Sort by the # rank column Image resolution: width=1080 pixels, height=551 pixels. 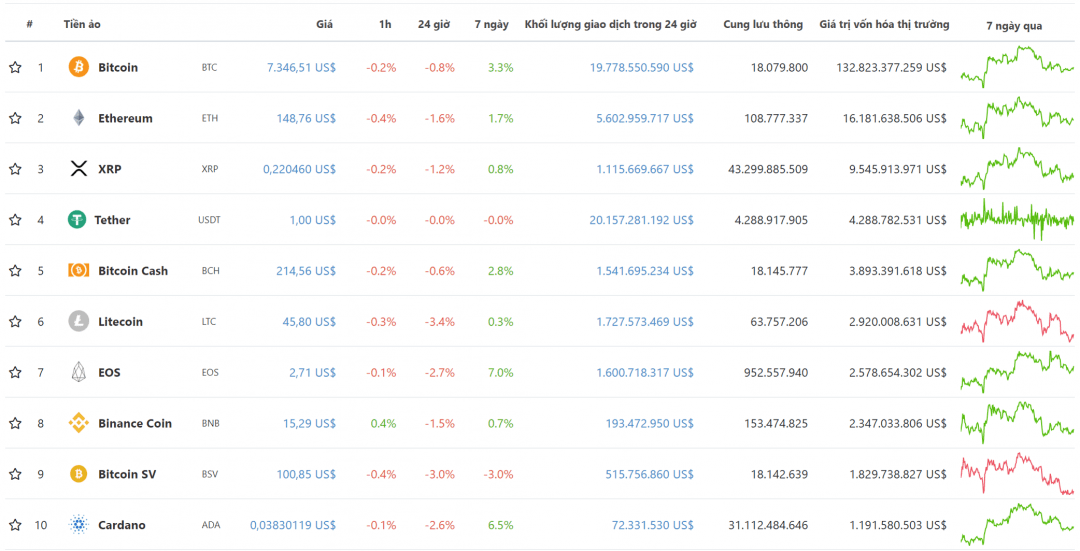(x=30, y=24)
